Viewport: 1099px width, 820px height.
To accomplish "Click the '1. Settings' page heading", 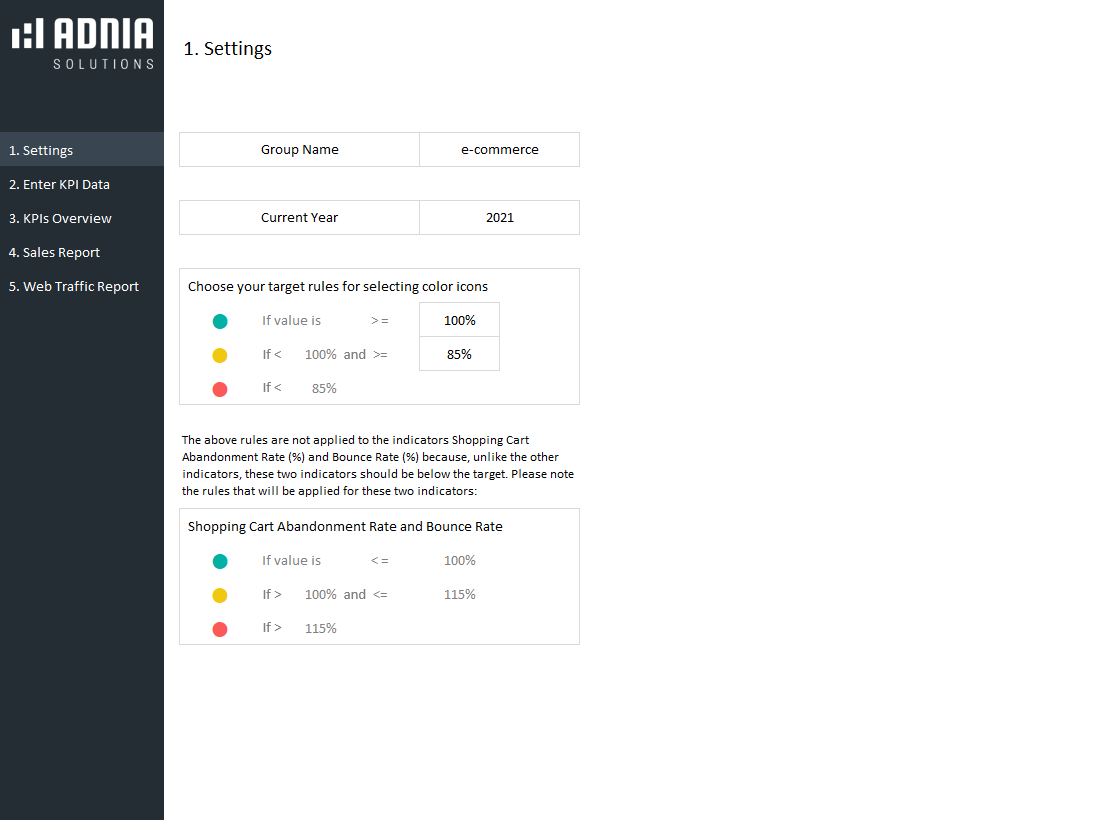I will click(228, 48).
